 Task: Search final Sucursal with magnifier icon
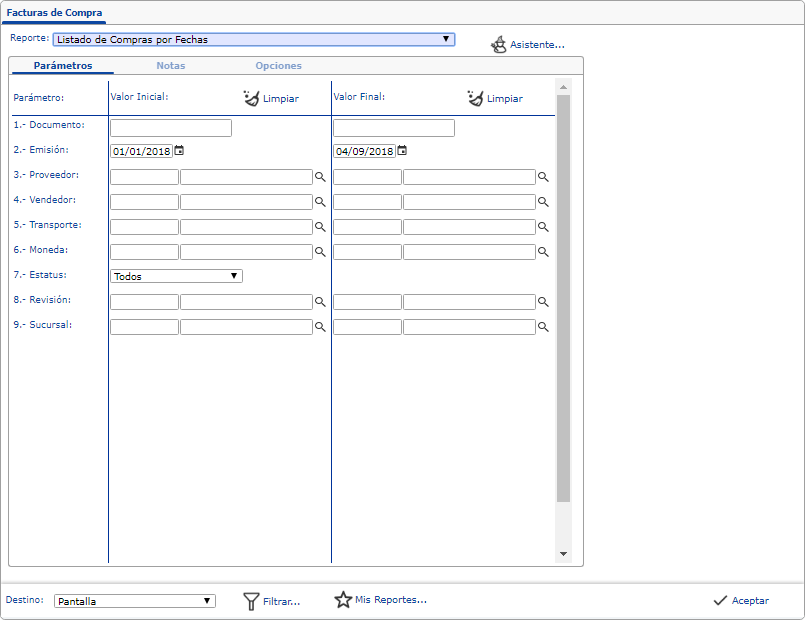pos(544,327)
